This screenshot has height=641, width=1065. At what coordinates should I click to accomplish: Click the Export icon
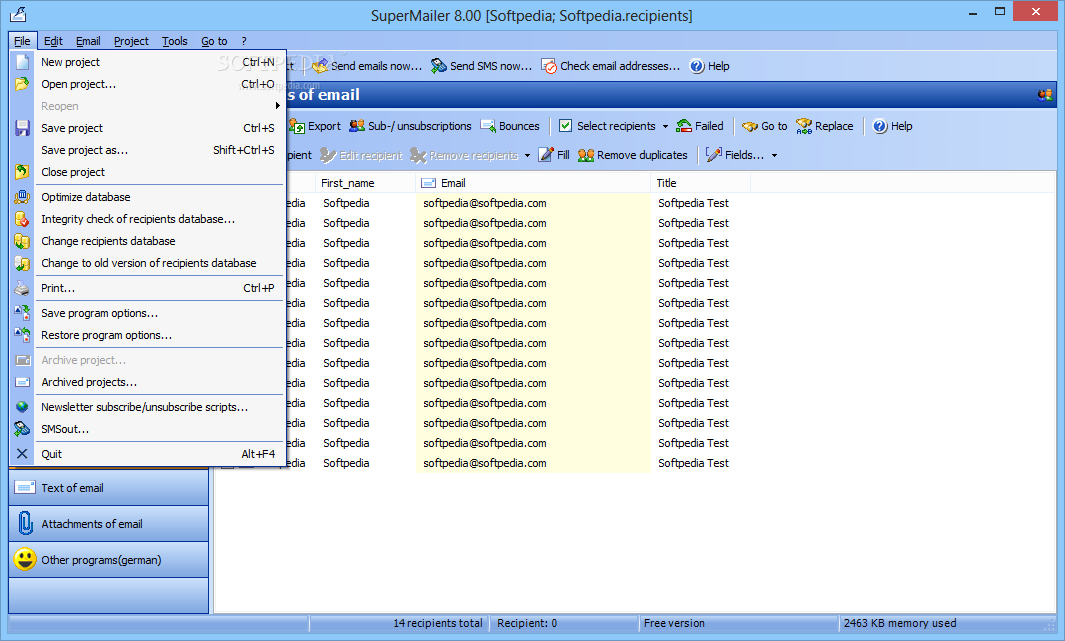point(297,126)
